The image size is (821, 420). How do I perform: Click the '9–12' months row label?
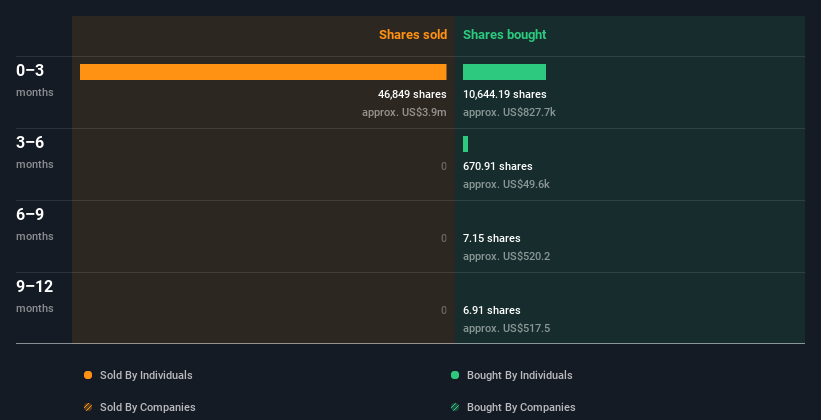click(x=35, y=286)
